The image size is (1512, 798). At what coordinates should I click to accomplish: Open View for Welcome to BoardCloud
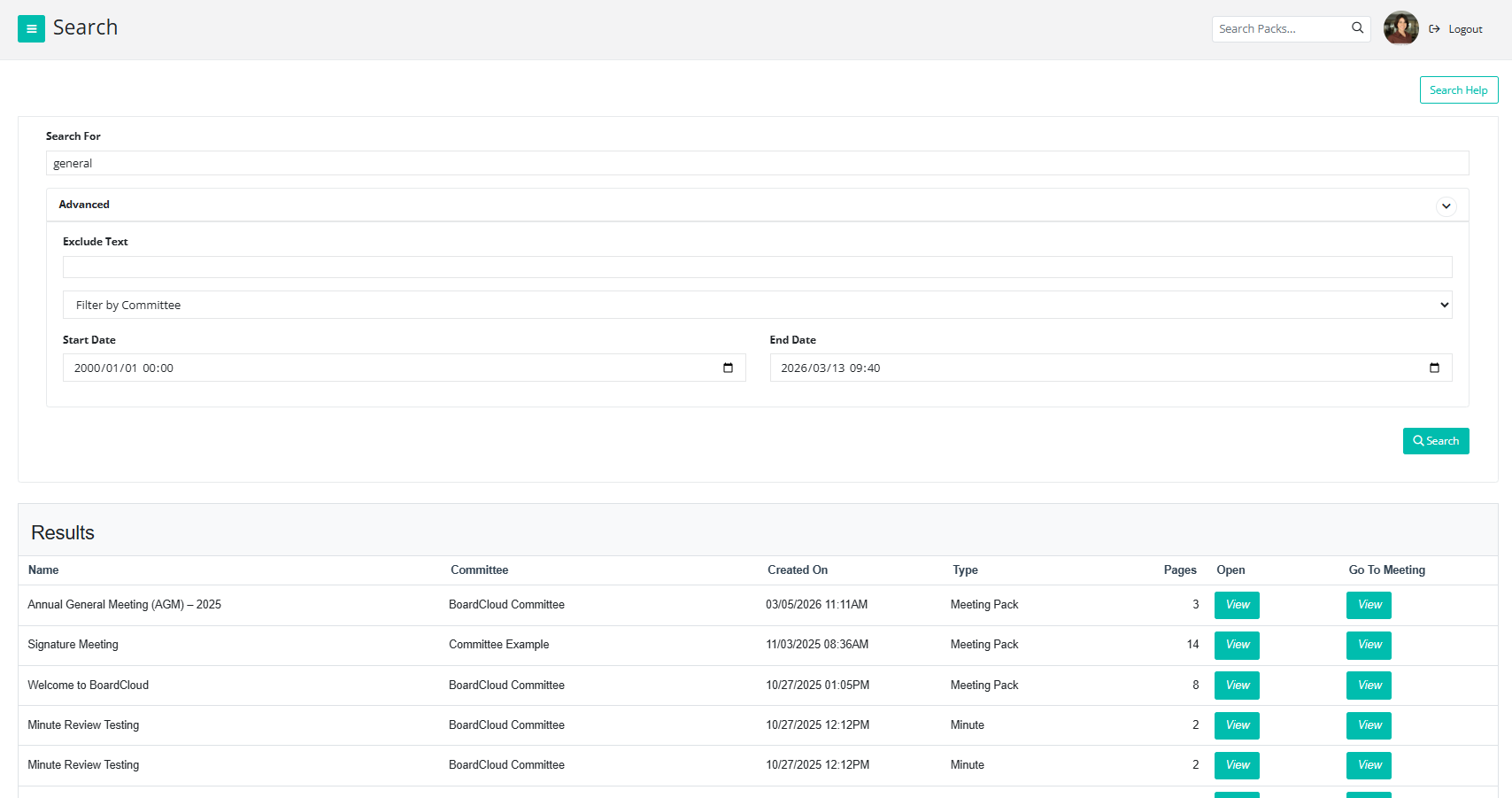click(1237, 686)
